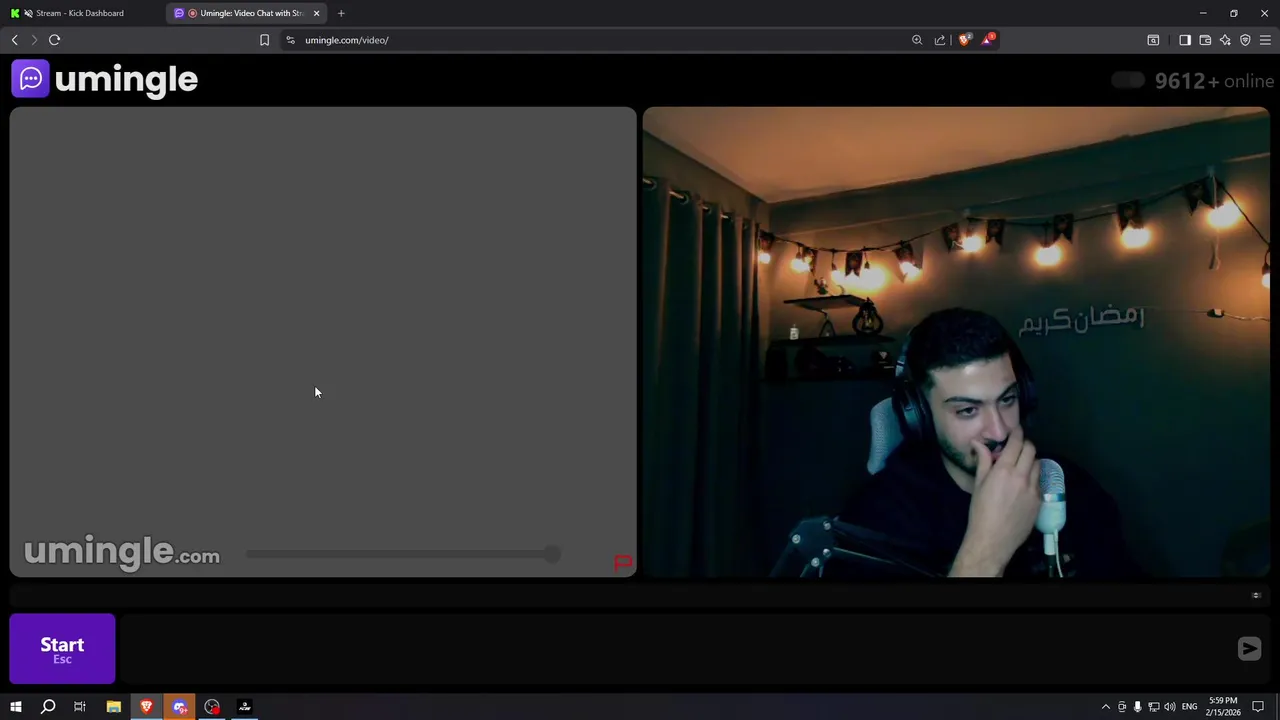Open clock showing 5:59 PM
This screenshot has height=720, width=1280.
1223,707
